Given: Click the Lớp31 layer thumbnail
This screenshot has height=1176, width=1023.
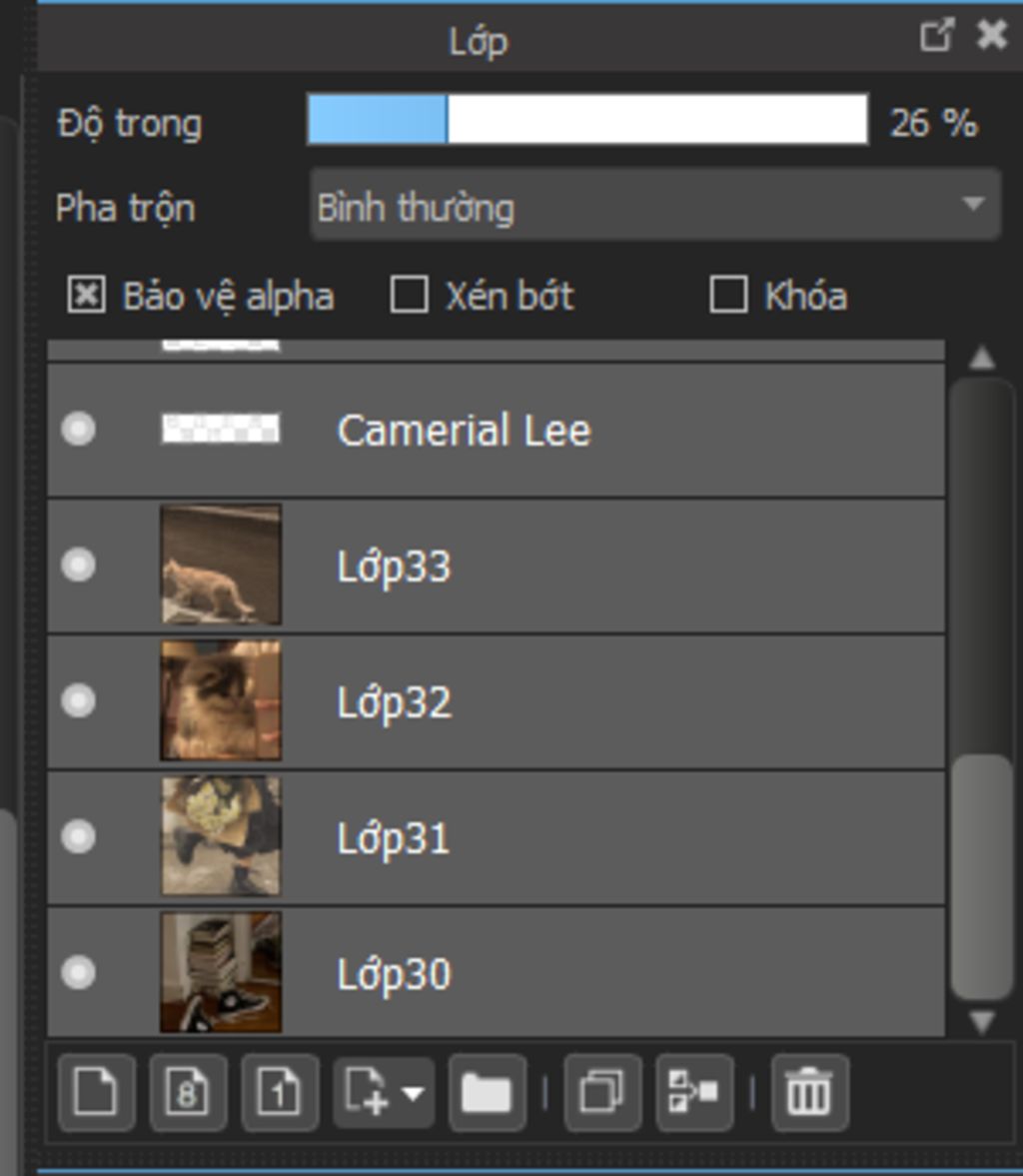Looking at the screenshot, I should (221, 837).
